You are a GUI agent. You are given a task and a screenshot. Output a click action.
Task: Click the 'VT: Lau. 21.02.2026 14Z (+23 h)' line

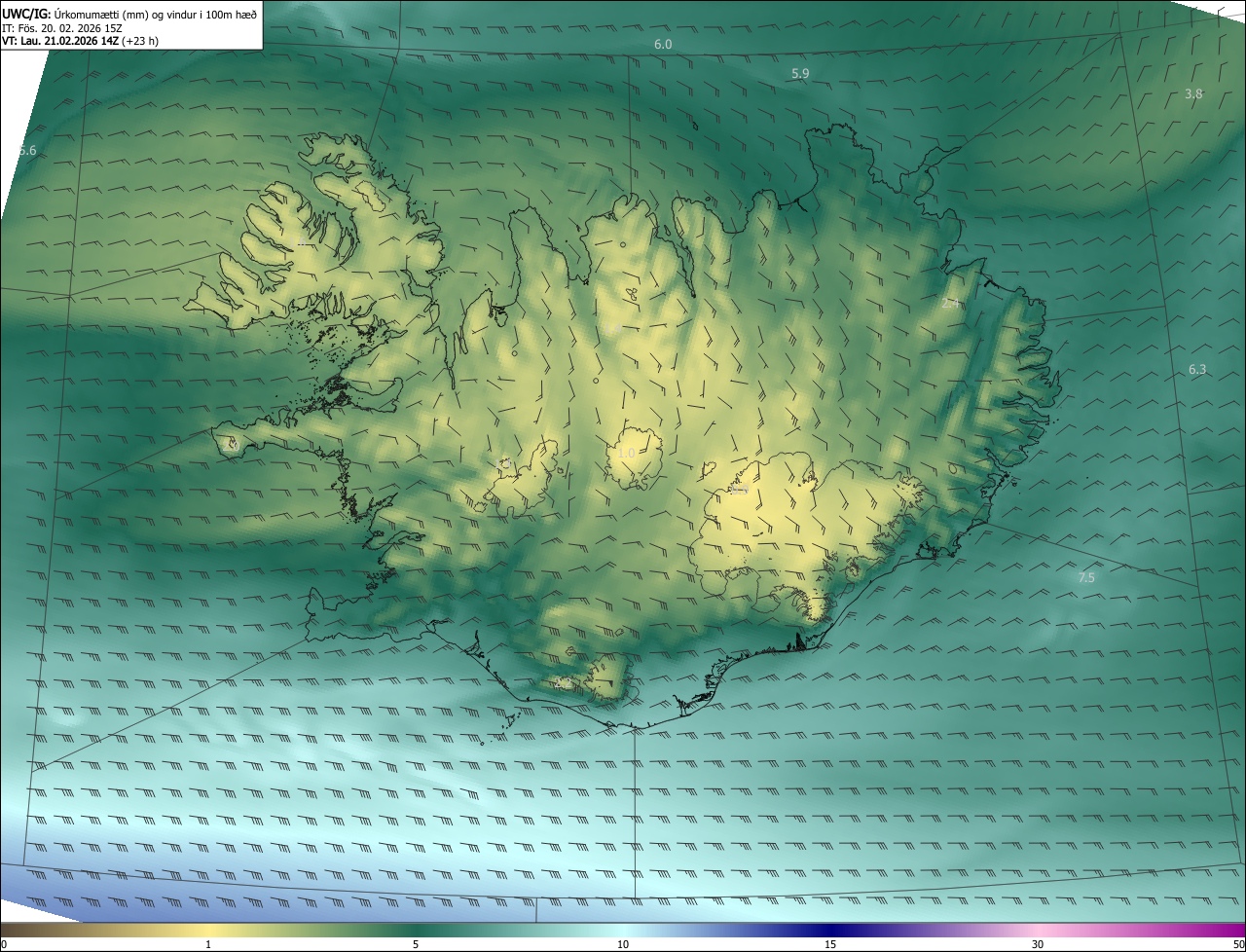[x=81, y=41]
